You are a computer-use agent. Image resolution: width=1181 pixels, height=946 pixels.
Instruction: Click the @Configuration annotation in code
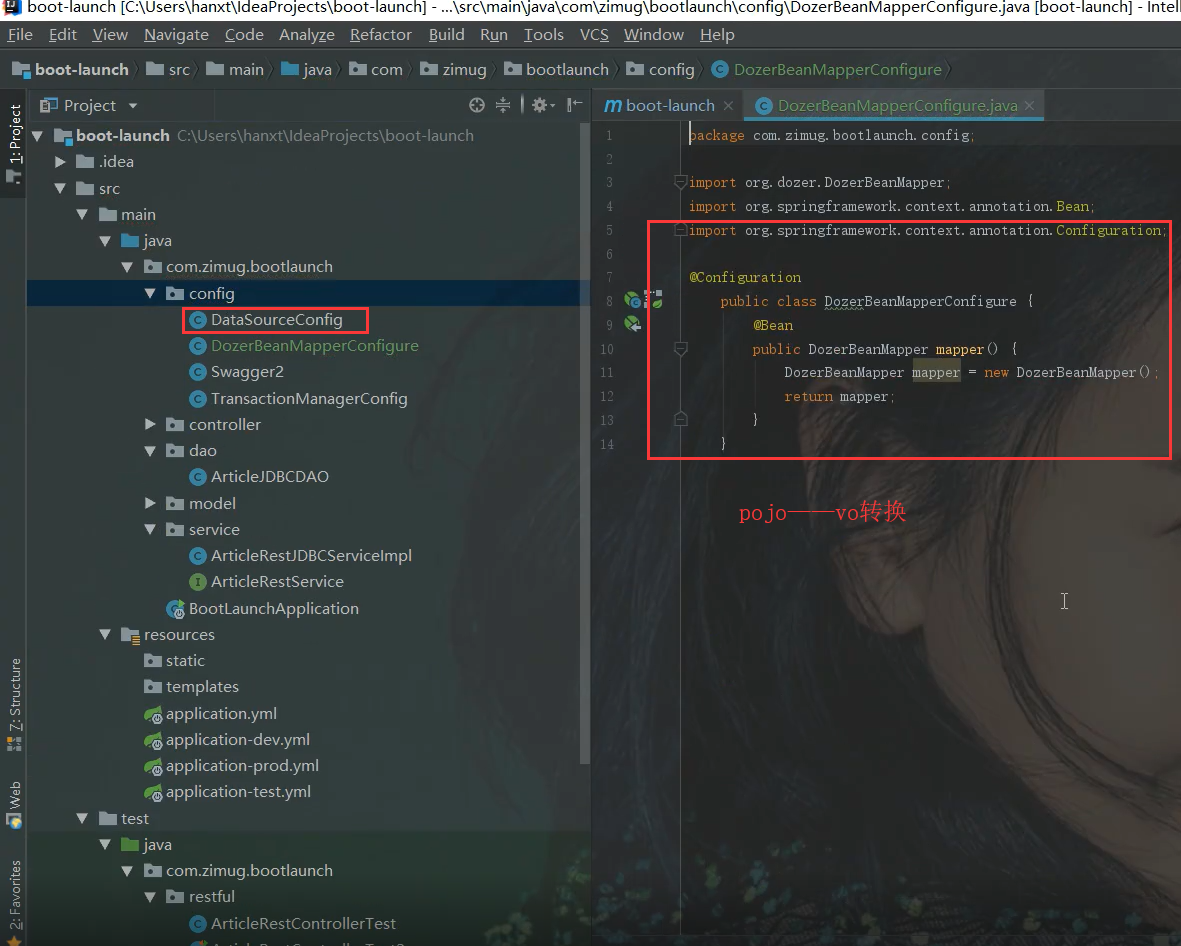[745, 277]
